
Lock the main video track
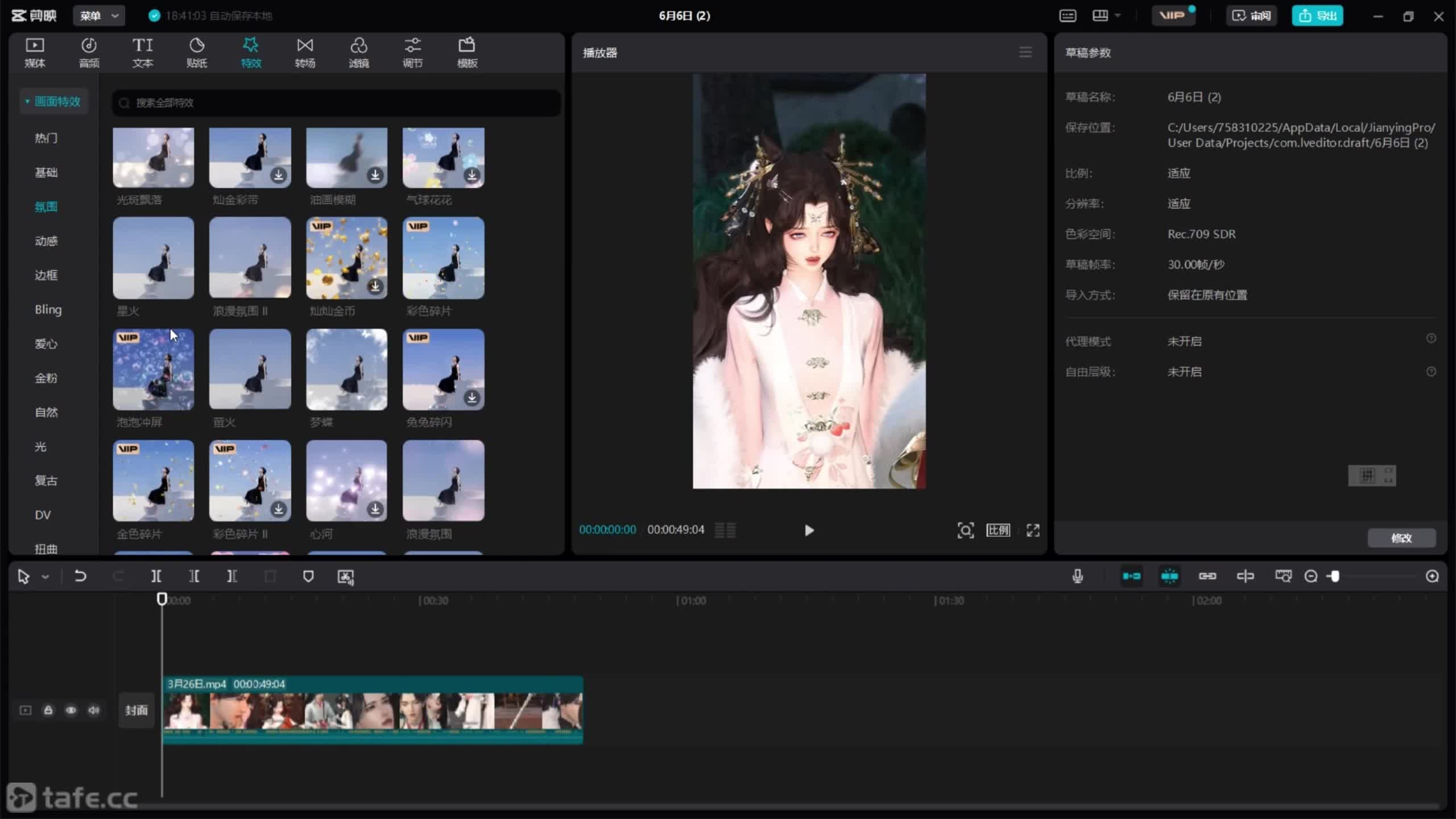click(x=48, y=710)
